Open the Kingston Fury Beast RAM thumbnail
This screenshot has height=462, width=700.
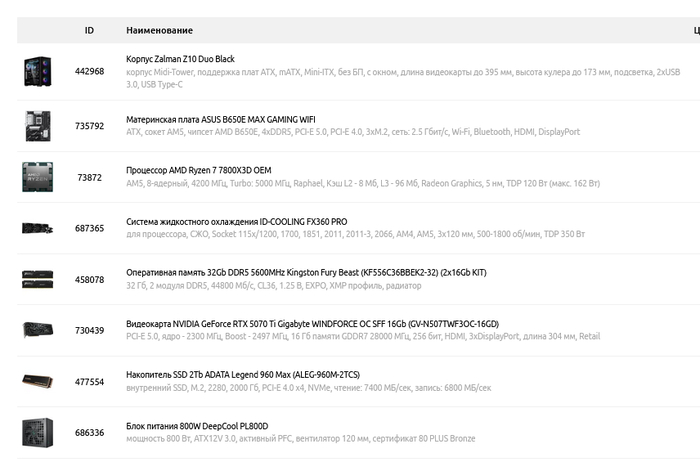tap(38, 279)
